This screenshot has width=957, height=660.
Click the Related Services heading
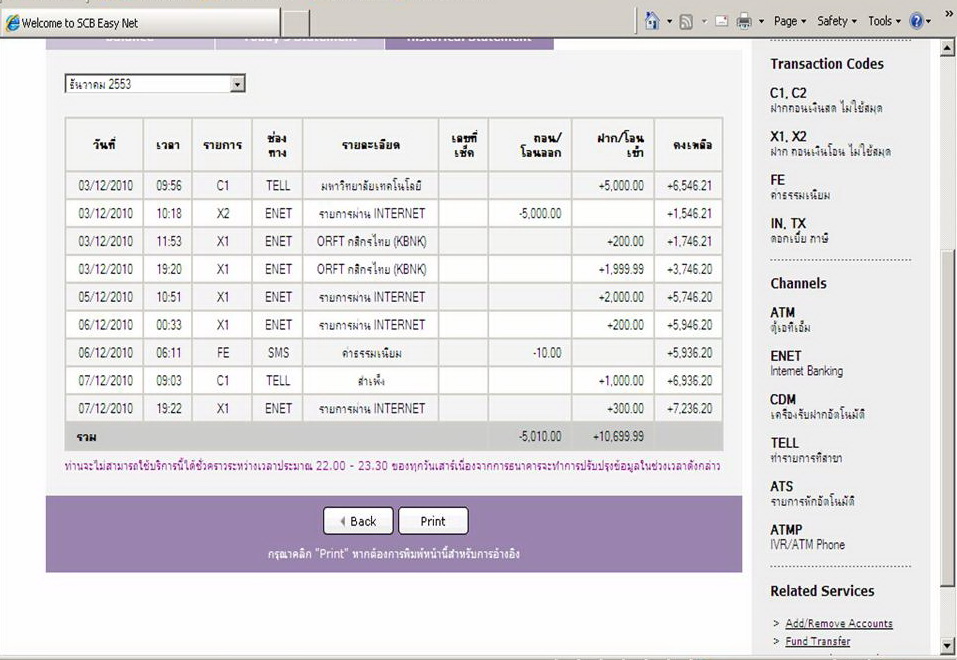[x=822, y=591]
